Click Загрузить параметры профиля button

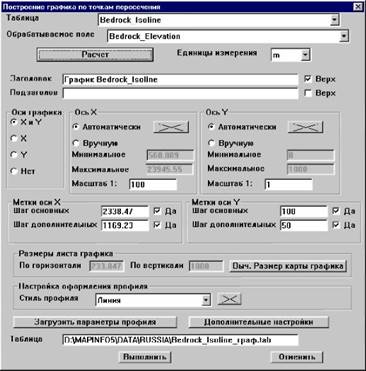tap(95, 322)
